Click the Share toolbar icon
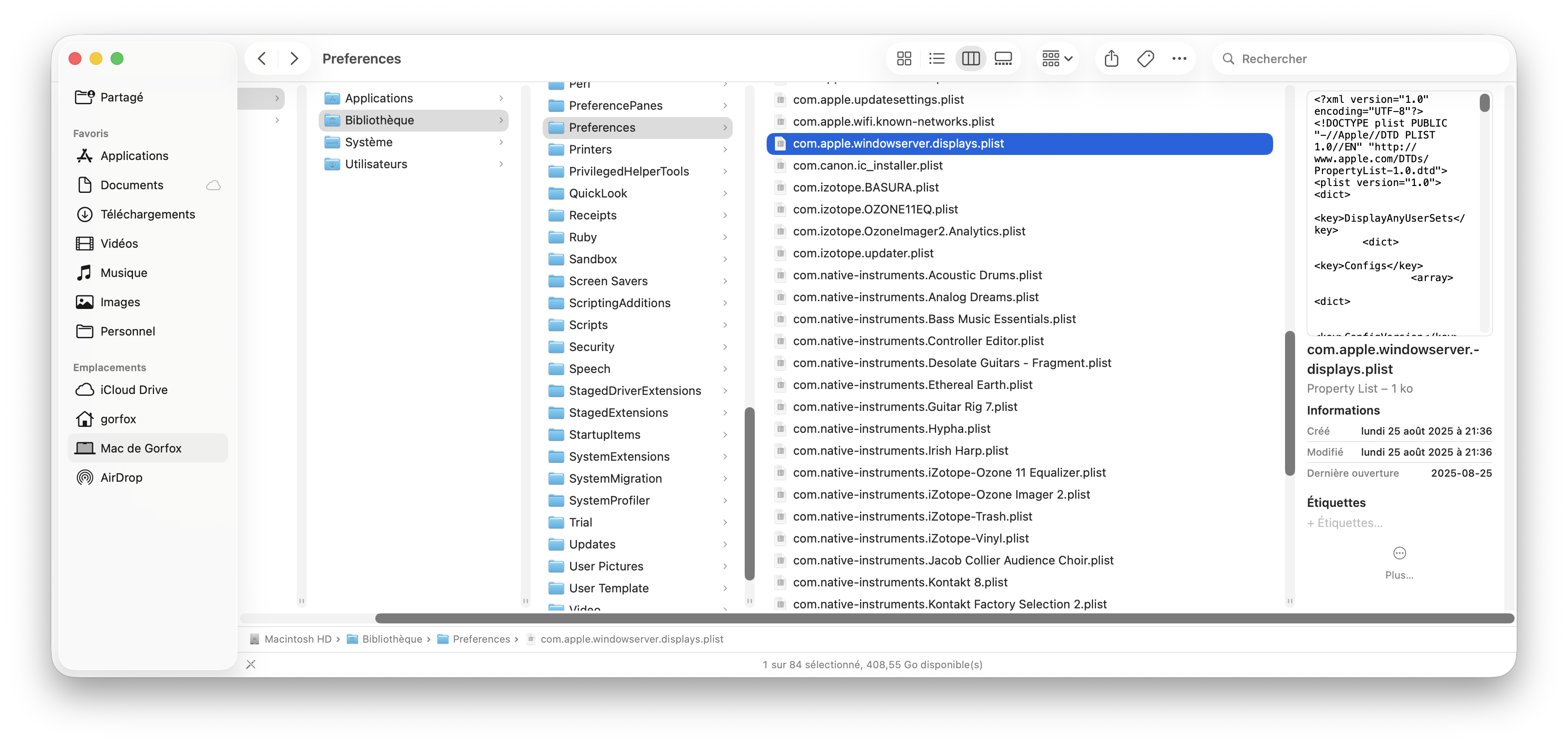 click(1111, 59)
